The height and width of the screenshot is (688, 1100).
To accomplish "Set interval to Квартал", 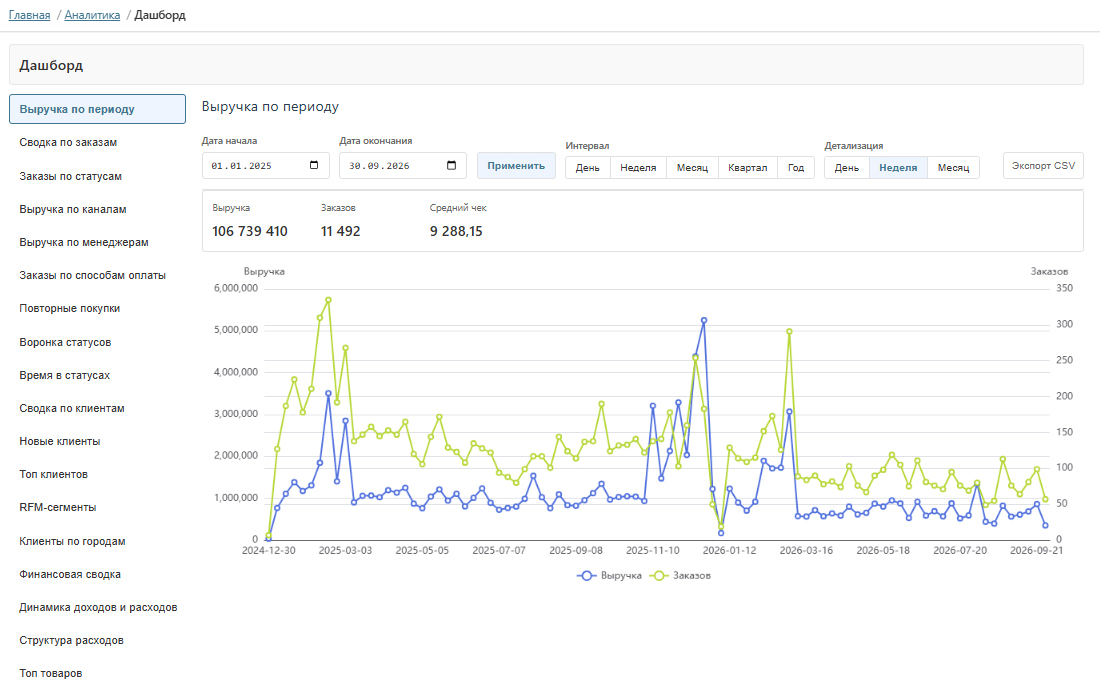I will coord(748,168).
